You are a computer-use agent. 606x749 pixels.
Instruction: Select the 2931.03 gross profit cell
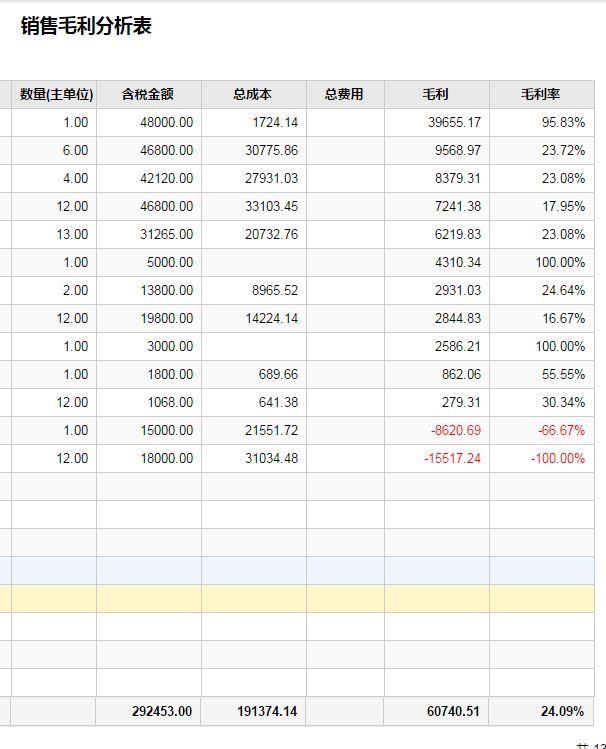tap(437, 290)
